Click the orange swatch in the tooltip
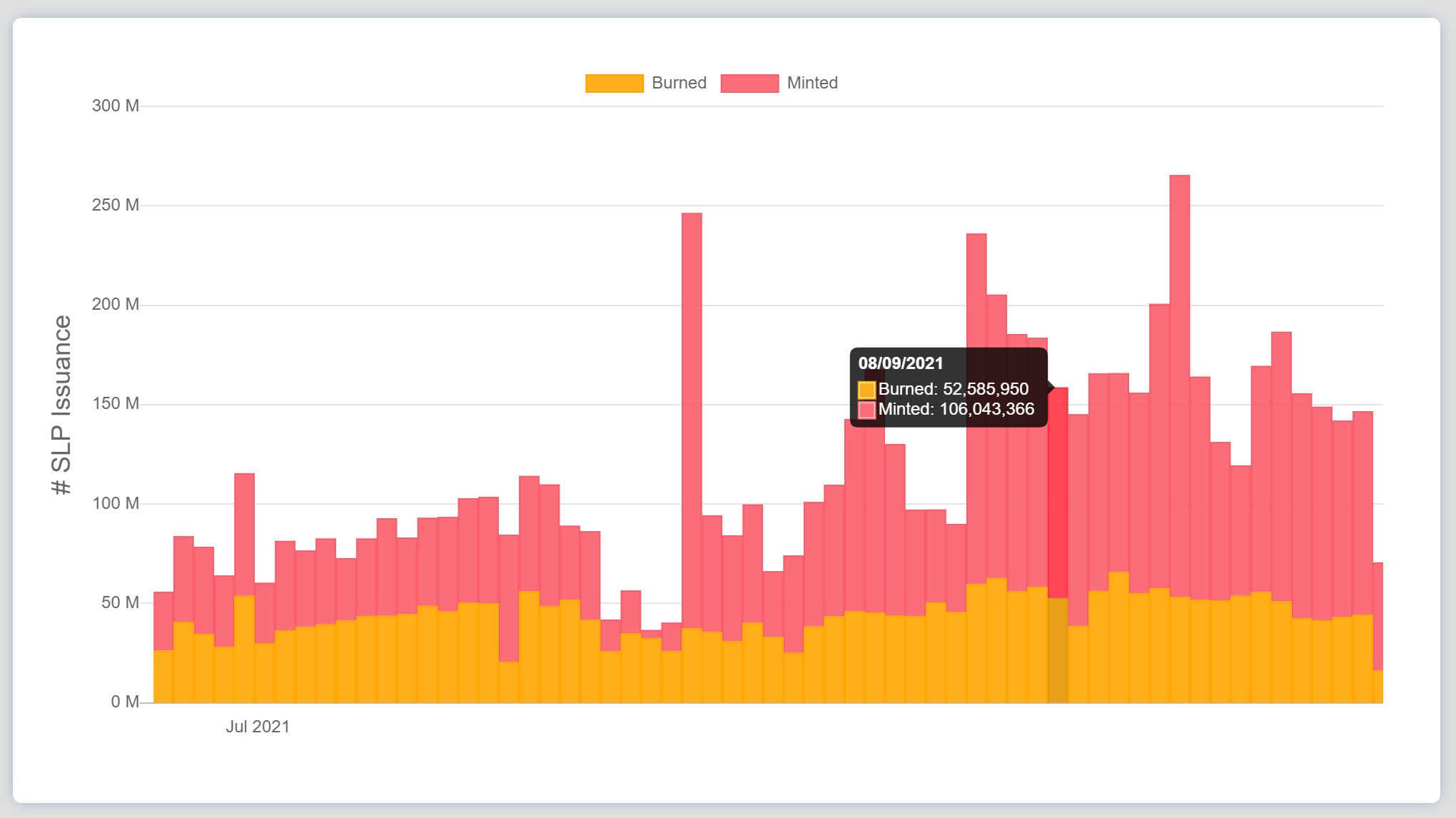This screenshot has width=1456, height=818. click(866, 390)
